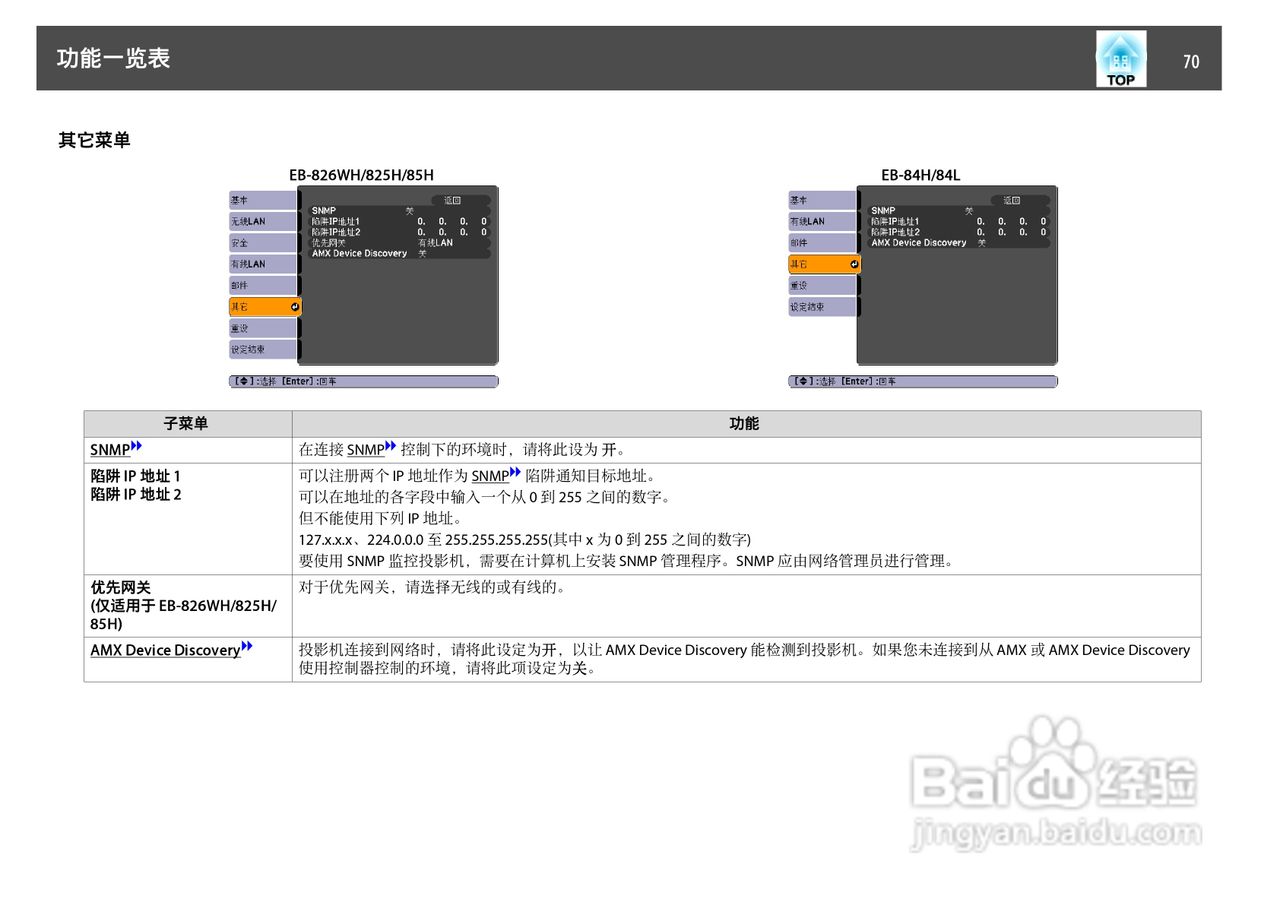Click page number 70 in header
Image resolution: width=1280 pixels, height=905 pixels.
coord(1191,62)
